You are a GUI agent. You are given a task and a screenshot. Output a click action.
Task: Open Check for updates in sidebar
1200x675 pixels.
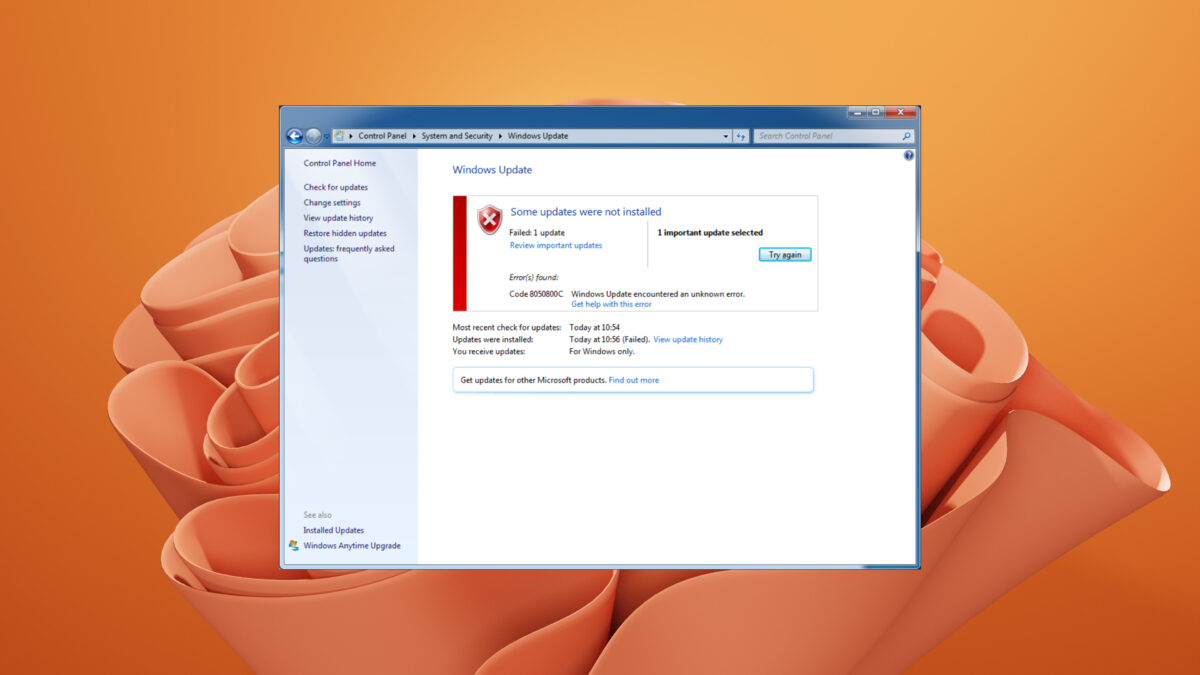tap(336, 187)
